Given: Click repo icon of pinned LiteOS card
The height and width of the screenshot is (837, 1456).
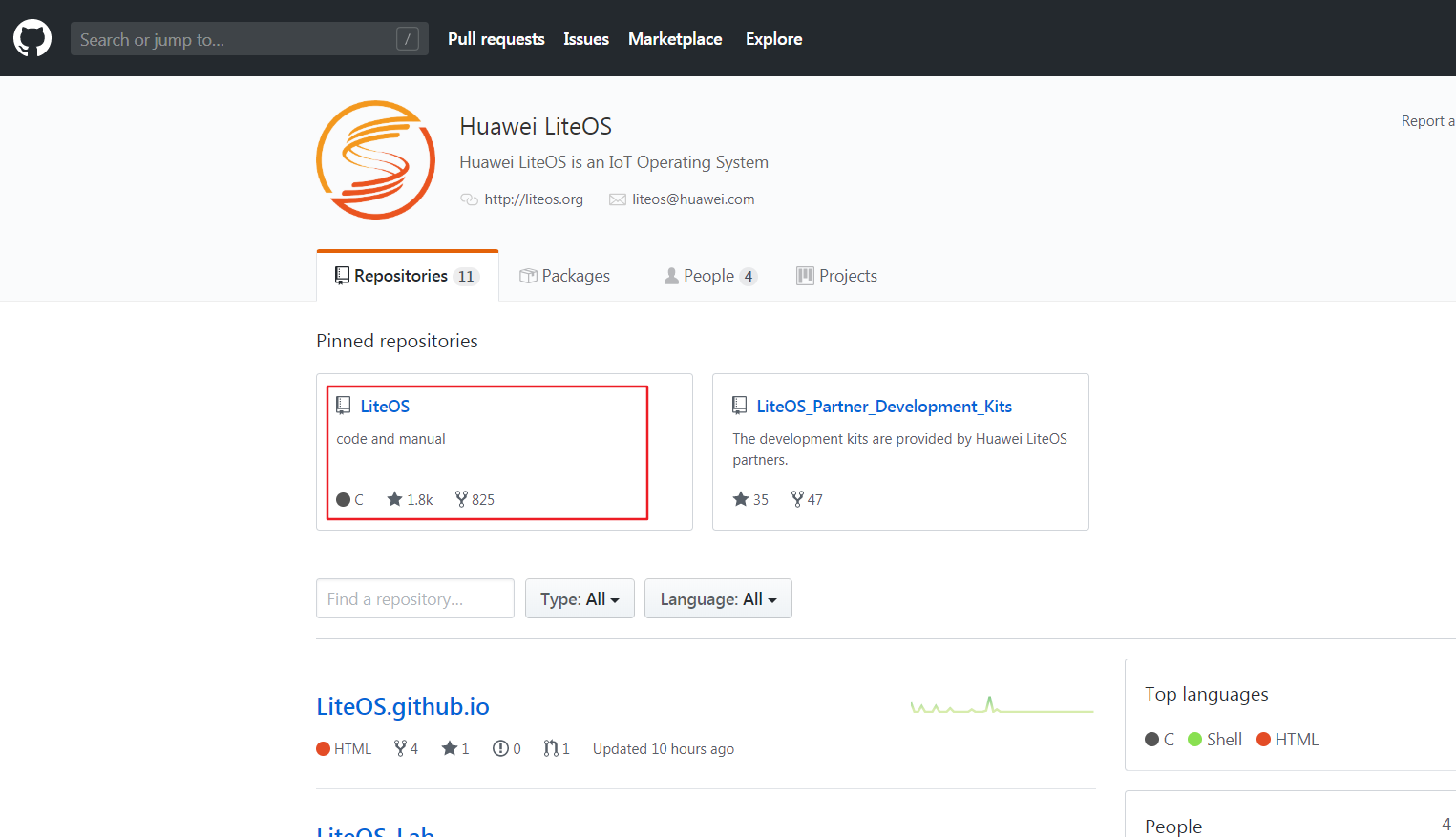Looking at the screenshot, I should click(344, 406).
